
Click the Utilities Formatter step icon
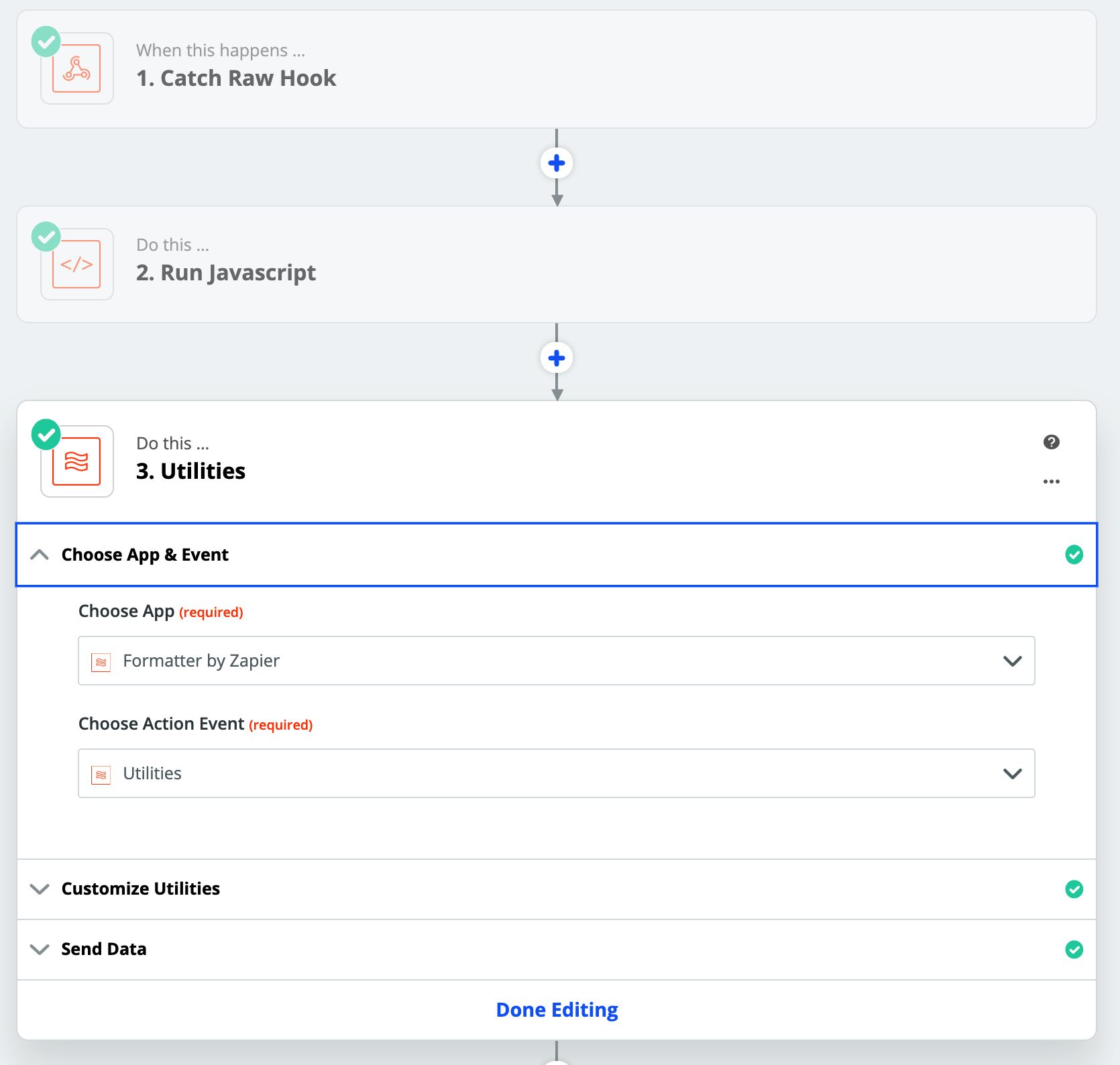76,461
